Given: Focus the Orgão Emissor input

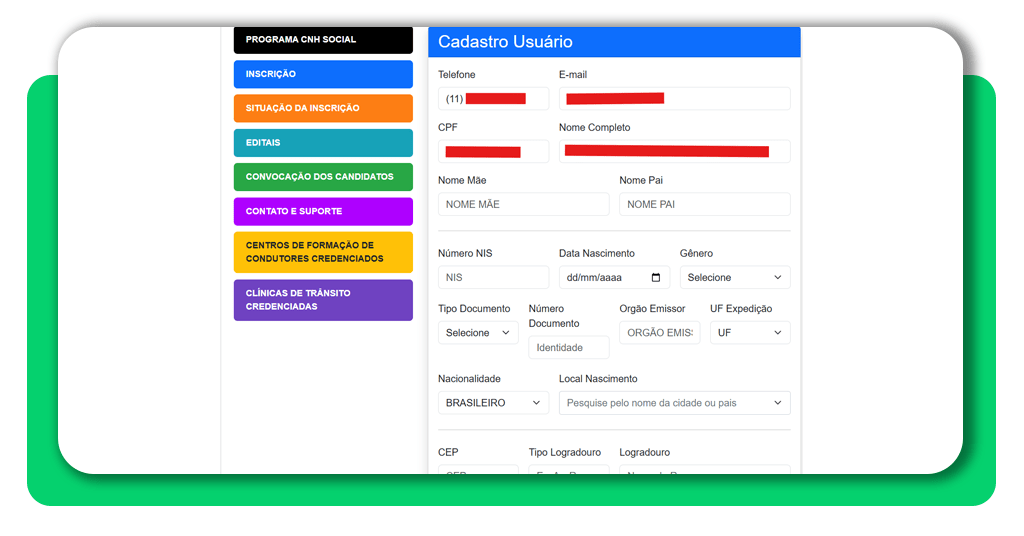Looking at the screenshot, I should point(659,333).
